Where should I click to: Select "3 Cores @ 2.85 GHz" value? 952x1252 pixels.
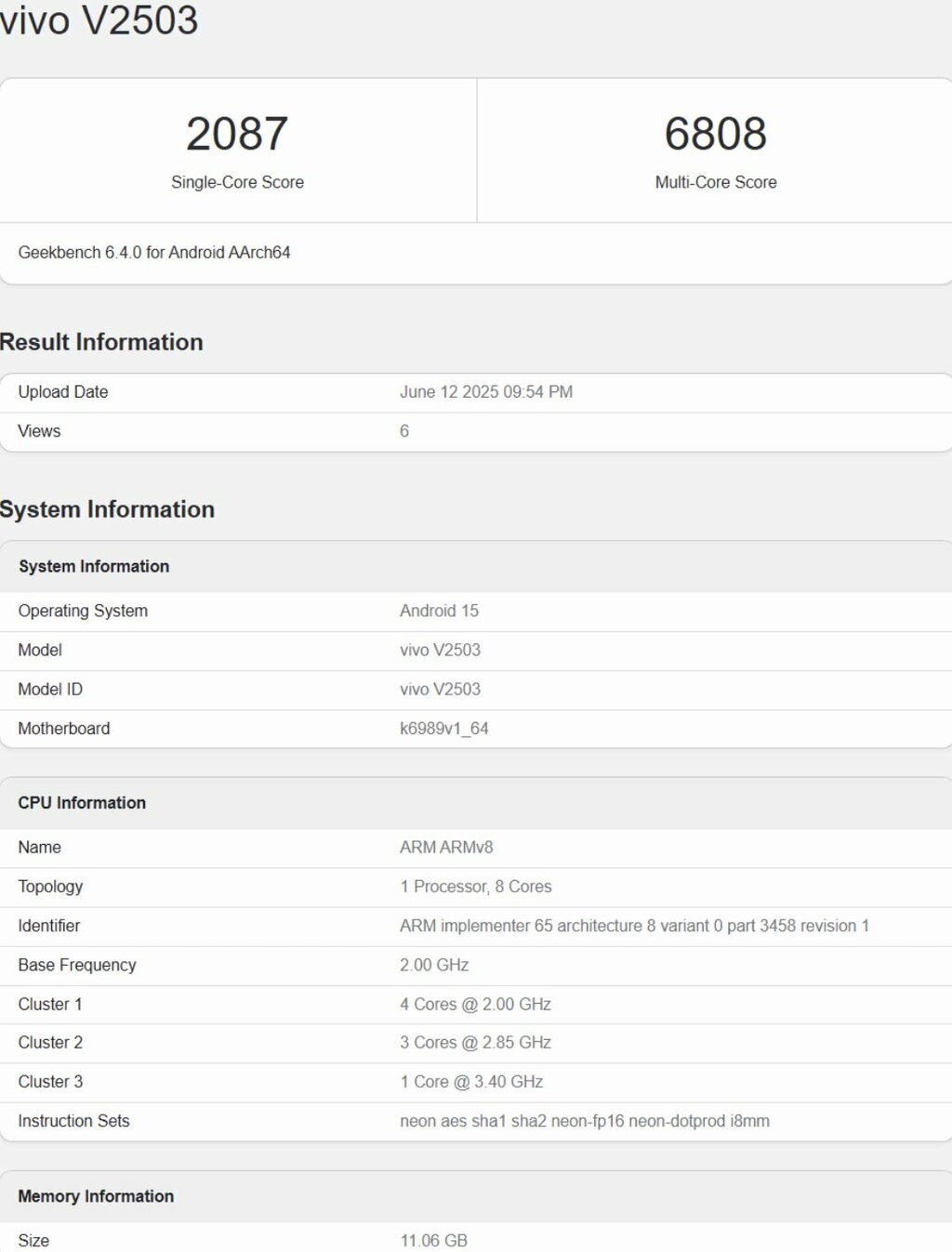click(475, 1043)
